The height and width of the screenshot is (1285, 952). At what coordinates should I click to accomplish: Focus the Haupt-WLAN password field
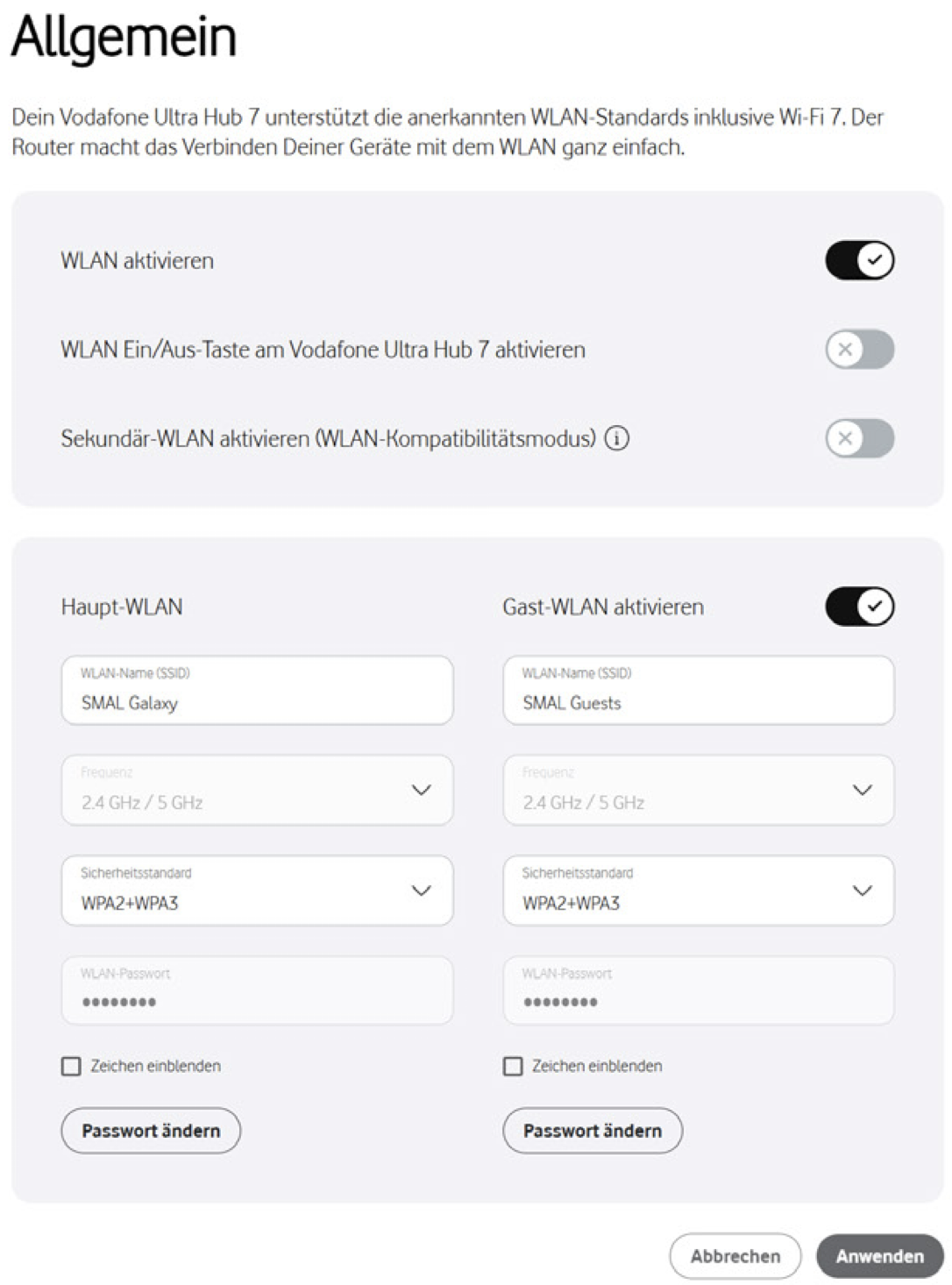257,991
